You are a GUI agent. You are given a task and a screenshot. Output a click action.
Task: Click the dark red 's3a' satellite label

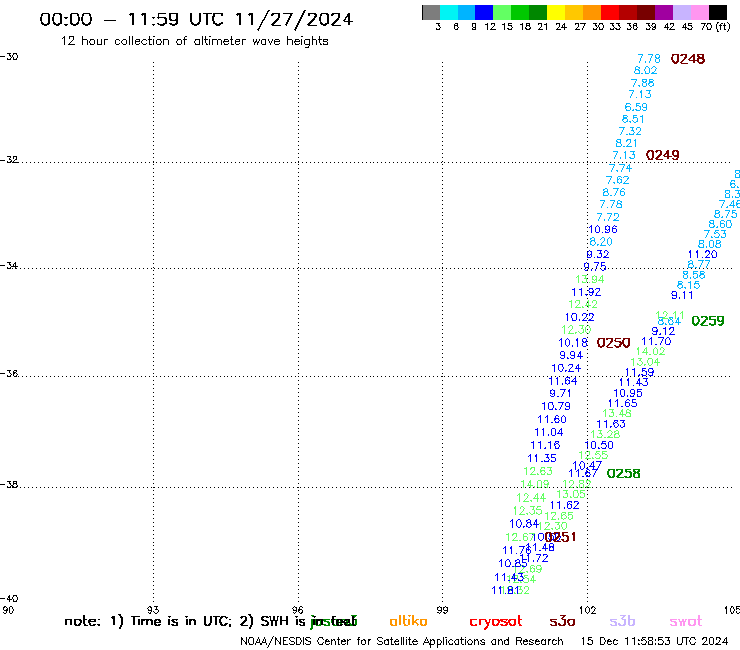pos(562,621)
